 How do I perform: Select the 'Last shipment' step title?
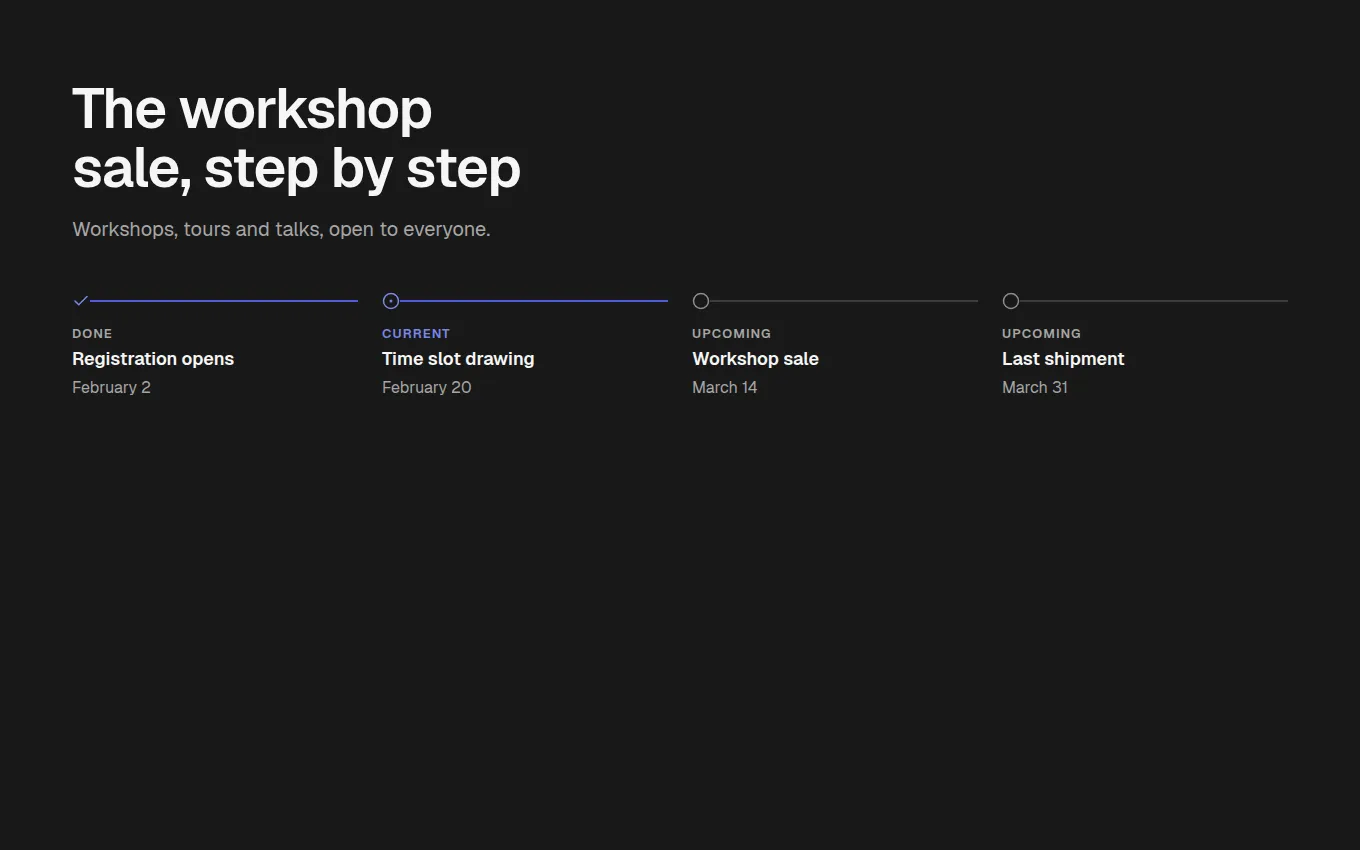pyautogui.click(x=1063, y=359)
